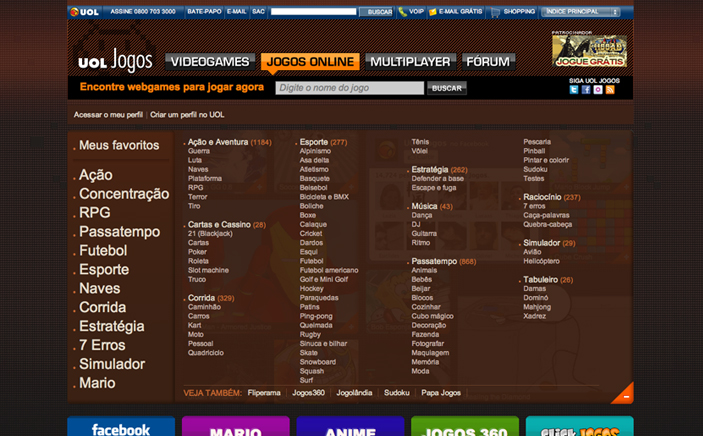The width and height of the screenshot is (703, 436).
Task: Open the Multiplayer tab
Action: tap(410, 61)
